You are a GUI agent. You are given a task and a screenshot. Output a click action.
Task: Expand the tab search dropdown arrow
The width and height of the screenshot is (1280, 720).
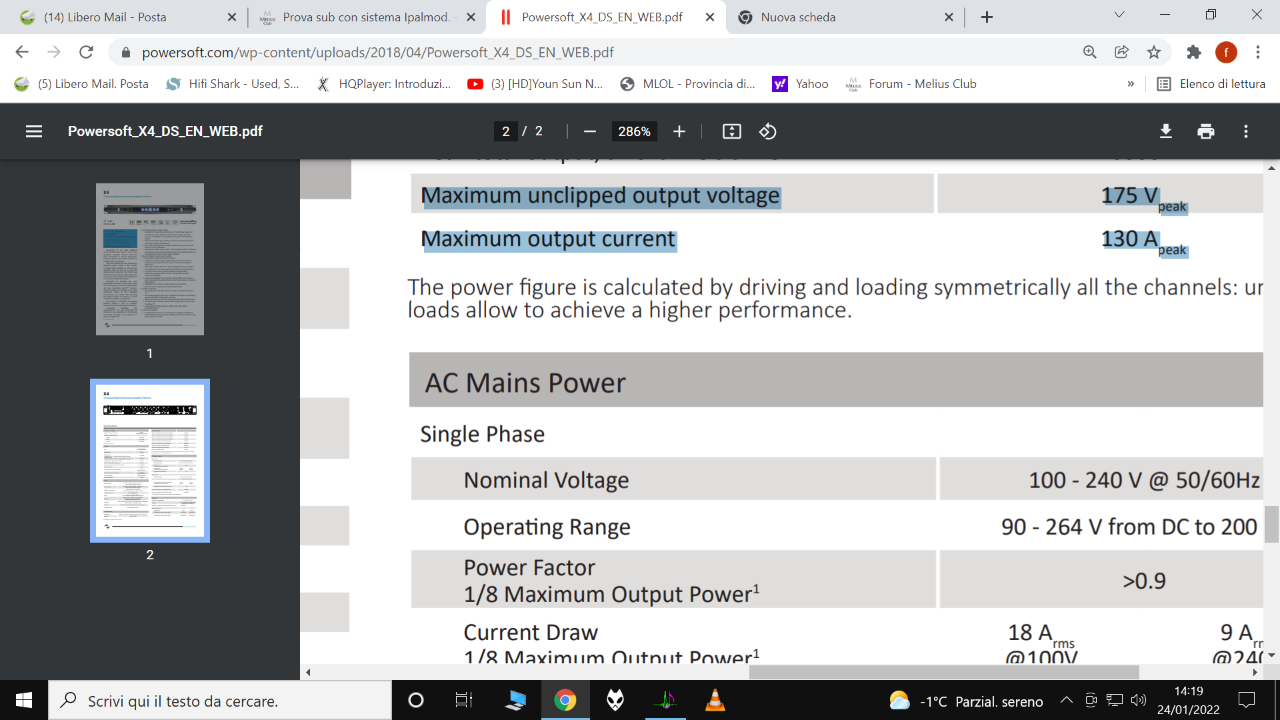(1119, 15)
